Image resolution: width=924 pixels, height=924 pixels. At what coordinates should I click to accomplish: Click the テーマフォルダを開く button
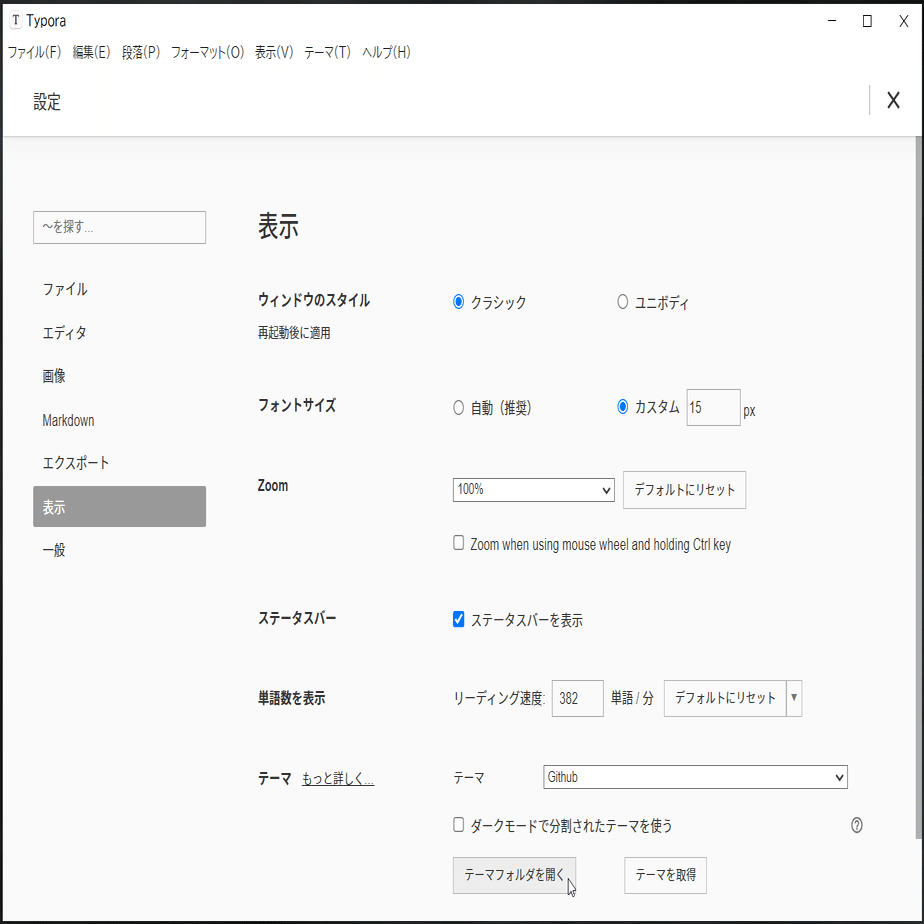[x=514, y=875]
